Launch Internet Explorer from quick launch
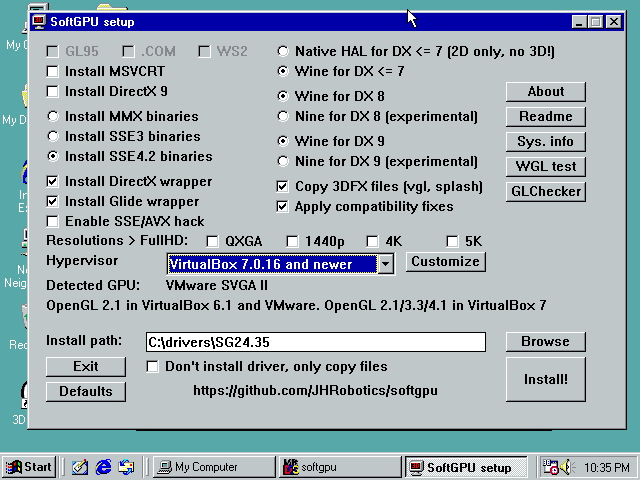The image size is (640, 480). tap(103, 467)
